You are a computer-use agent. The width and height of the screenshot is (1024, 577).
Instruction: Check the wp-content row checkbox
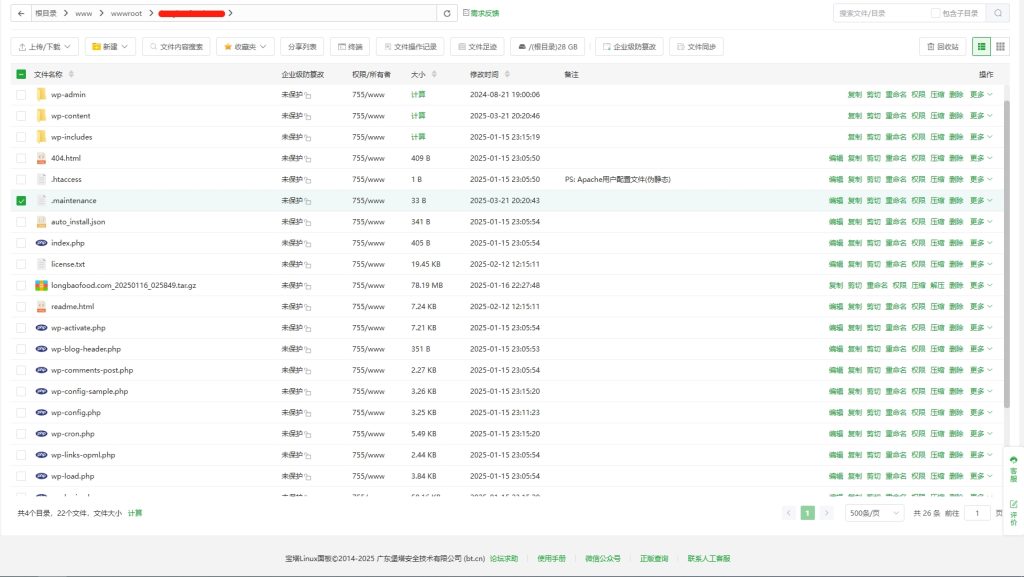pyautogui.click(x=21, y=116)
